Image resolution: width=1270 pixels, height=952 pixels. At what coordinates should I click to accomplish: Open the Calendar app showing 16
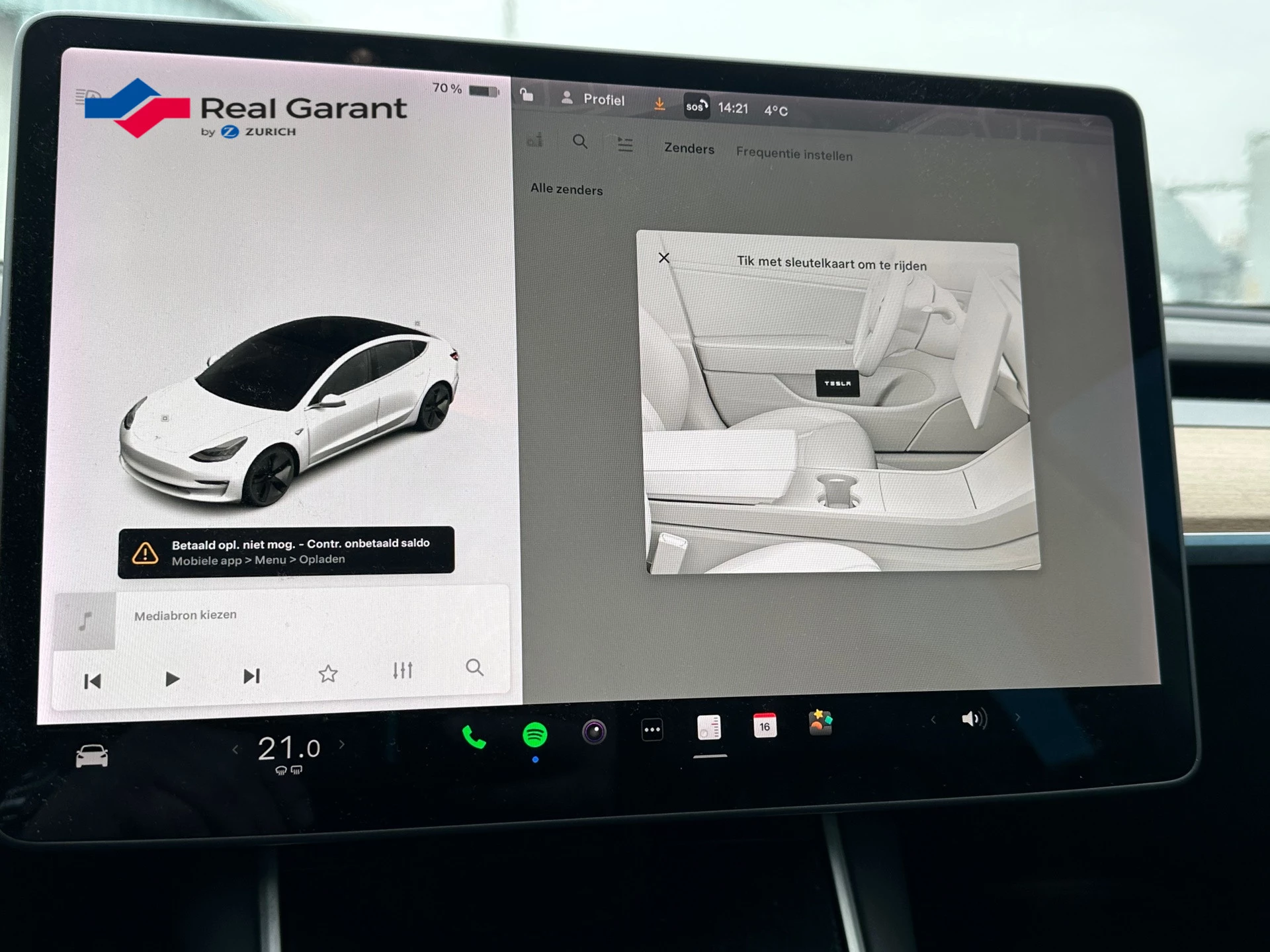click(x=765, y=726)
